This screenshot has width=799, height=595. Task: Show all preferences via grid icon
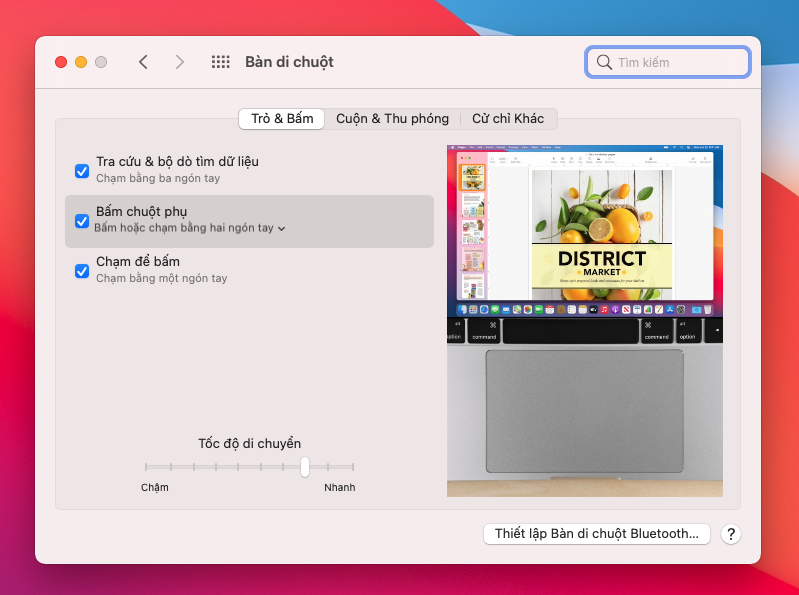click(x=221, y=62)
